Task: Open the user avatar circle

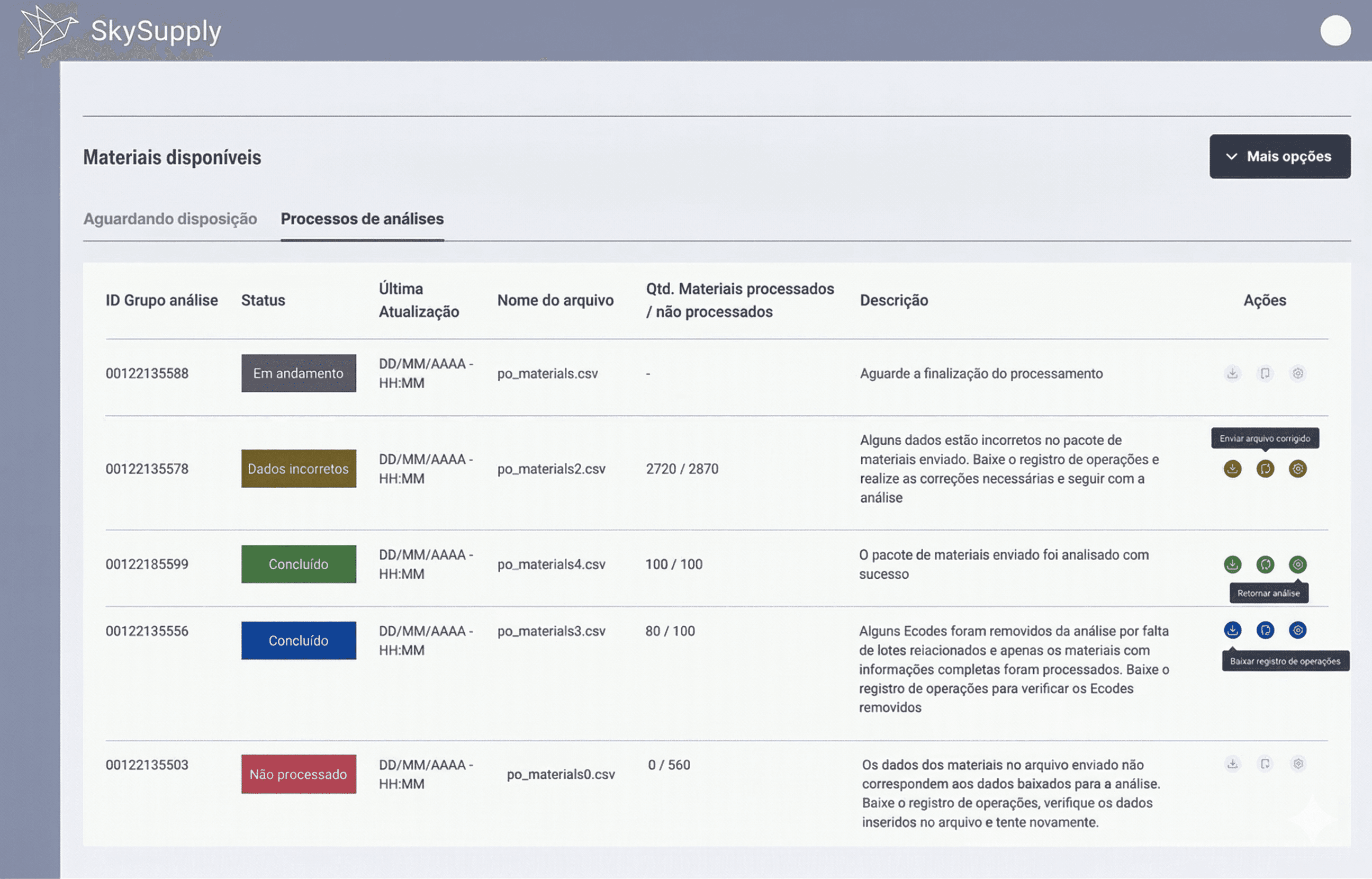Action: click(1335, 31)
